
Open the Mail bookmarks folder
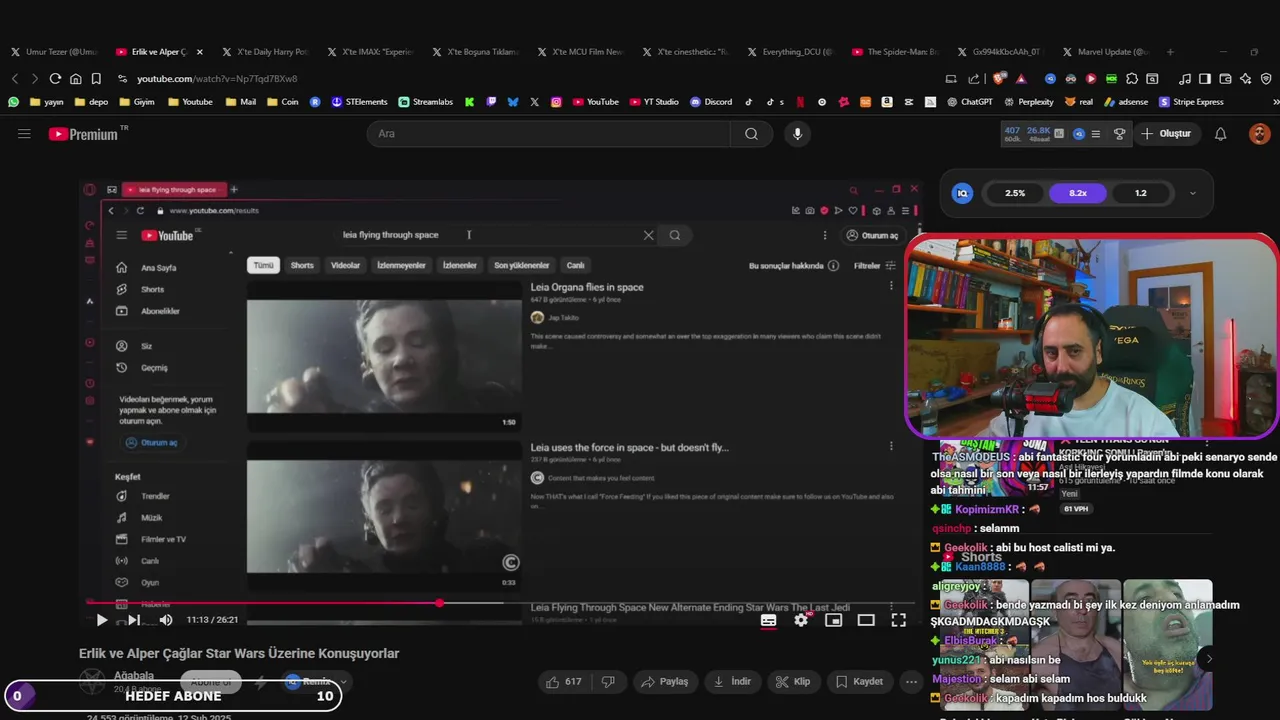pyautogui.click(x=240, y=102)
